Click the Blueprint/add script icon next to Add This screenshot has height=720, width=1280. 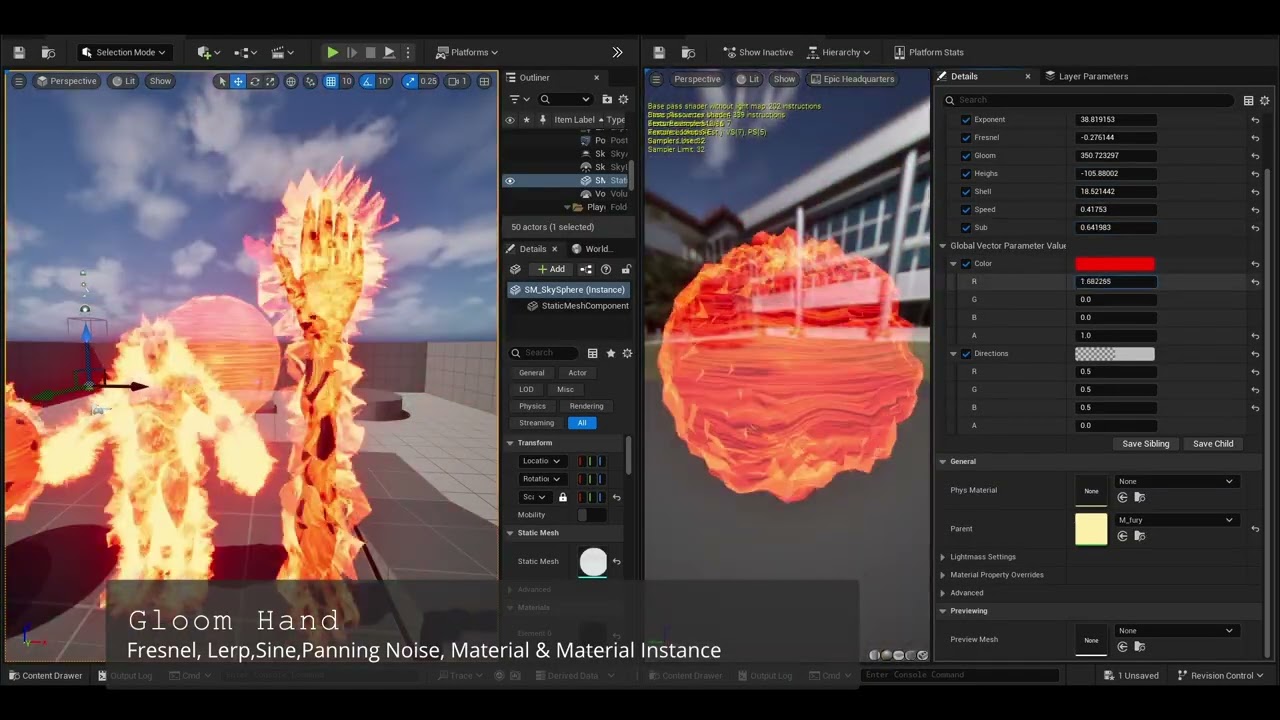coord(586,269)
